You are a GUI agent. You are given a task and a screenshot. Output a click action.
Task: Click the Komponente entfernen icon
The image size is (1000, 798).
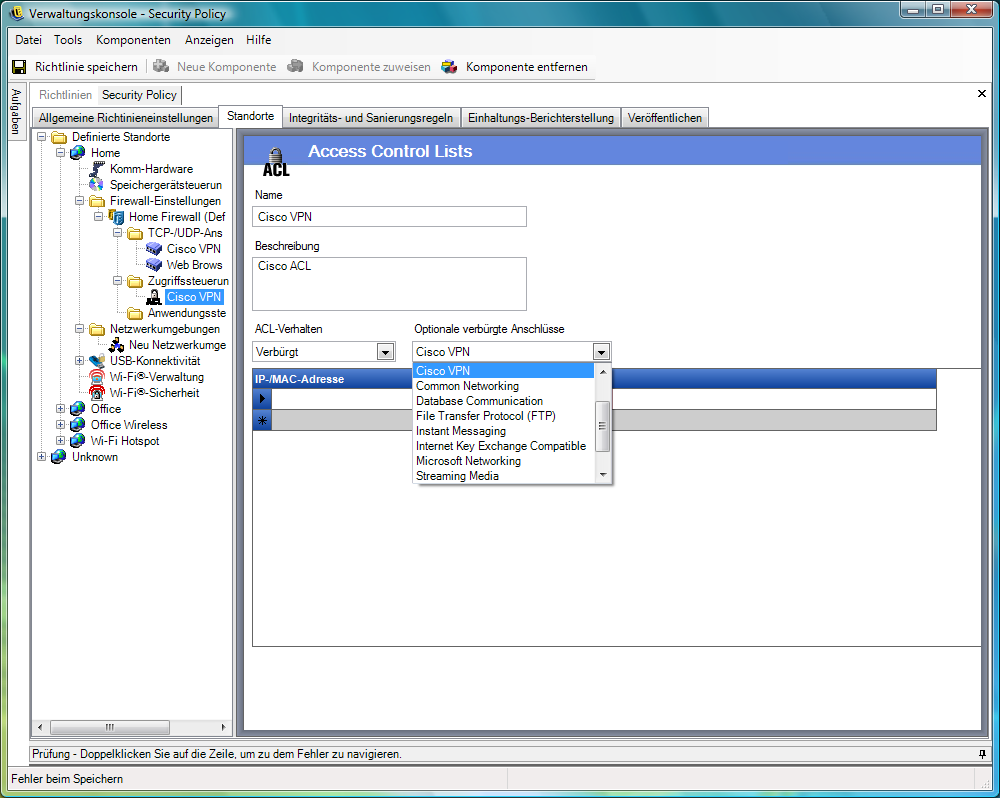[x=450, y=66]
